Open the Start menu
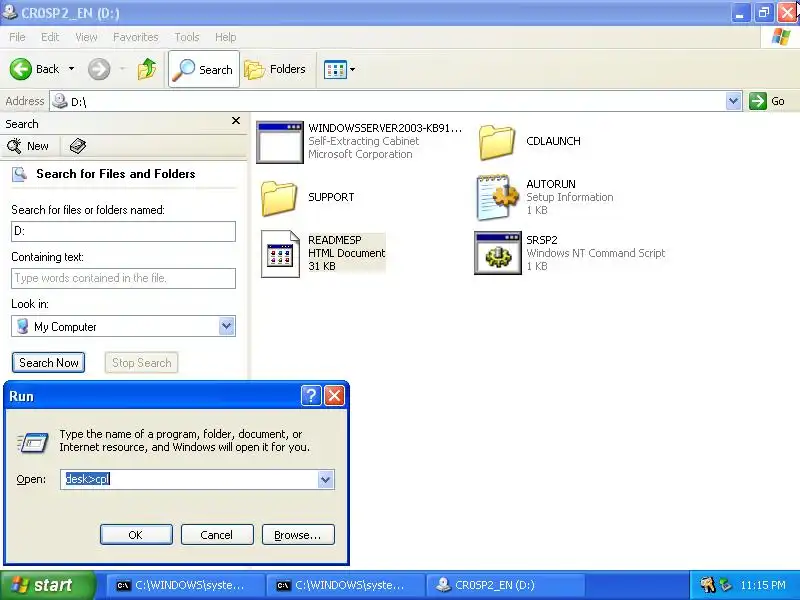 [x=47, y=585]
